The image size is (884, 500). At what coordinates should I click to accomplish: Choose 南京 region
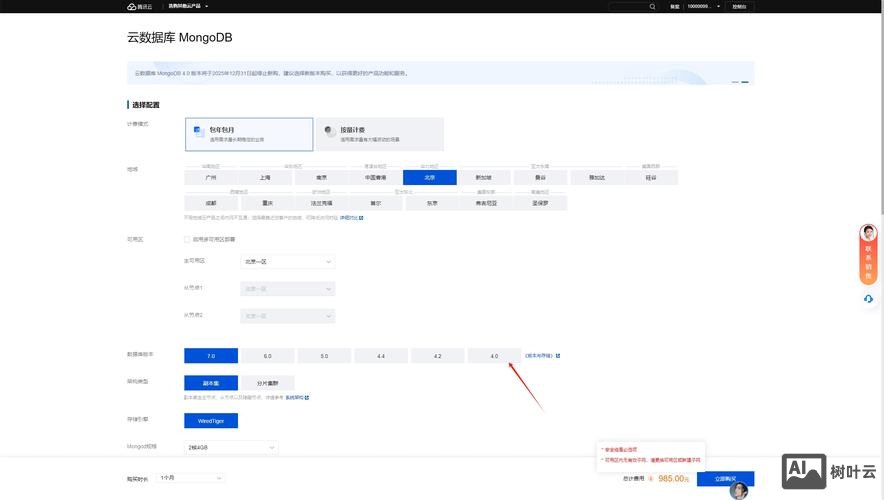tap(321, 178)
